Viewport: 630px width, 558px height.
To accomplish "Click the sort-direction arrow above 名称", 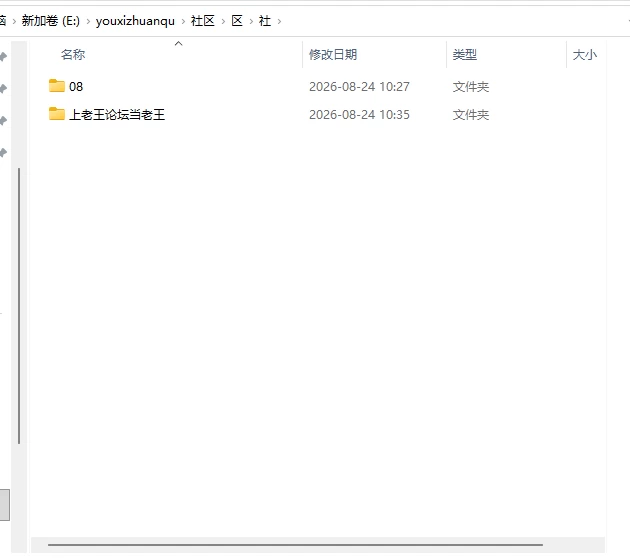I will pyautogui.click(x=179, y=43).
